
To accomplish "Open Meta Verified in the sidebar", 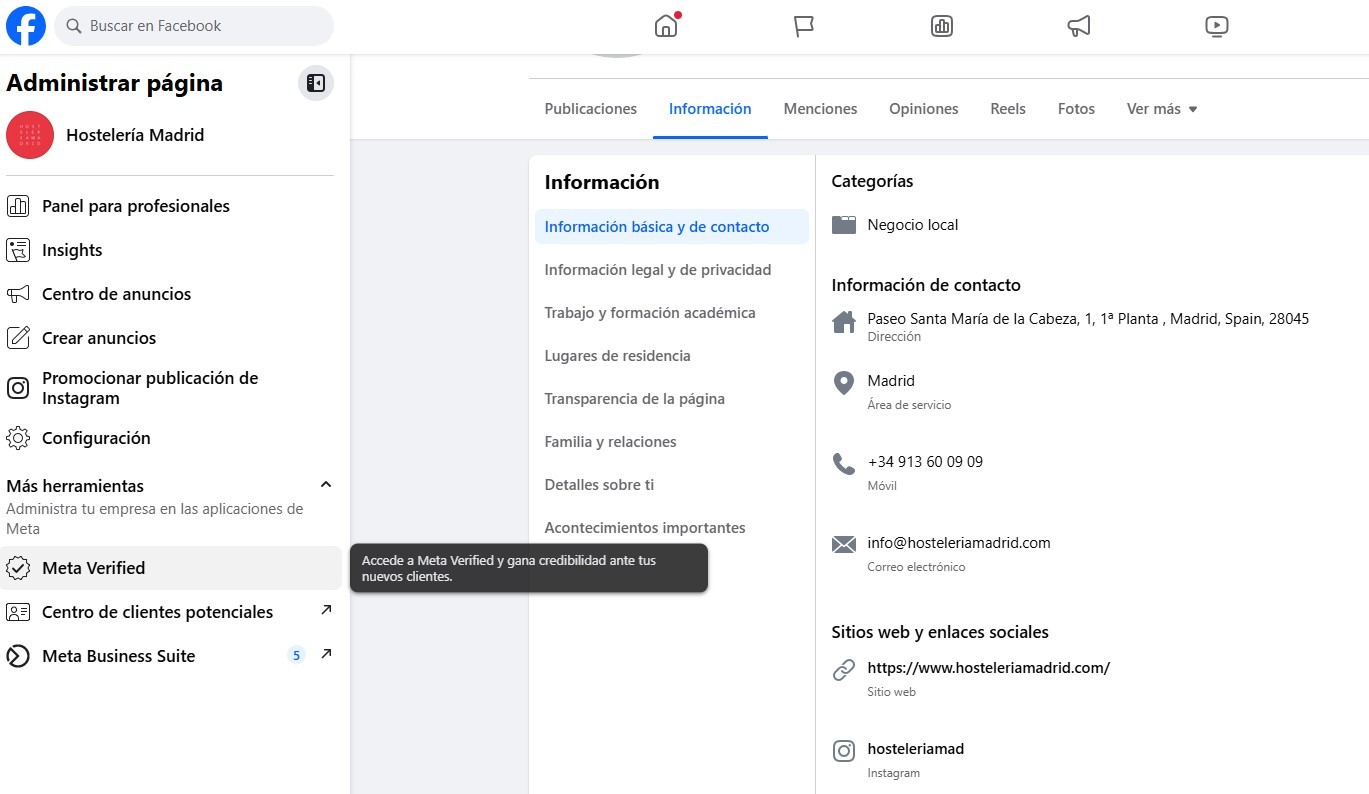I will [x=94, y=568].
